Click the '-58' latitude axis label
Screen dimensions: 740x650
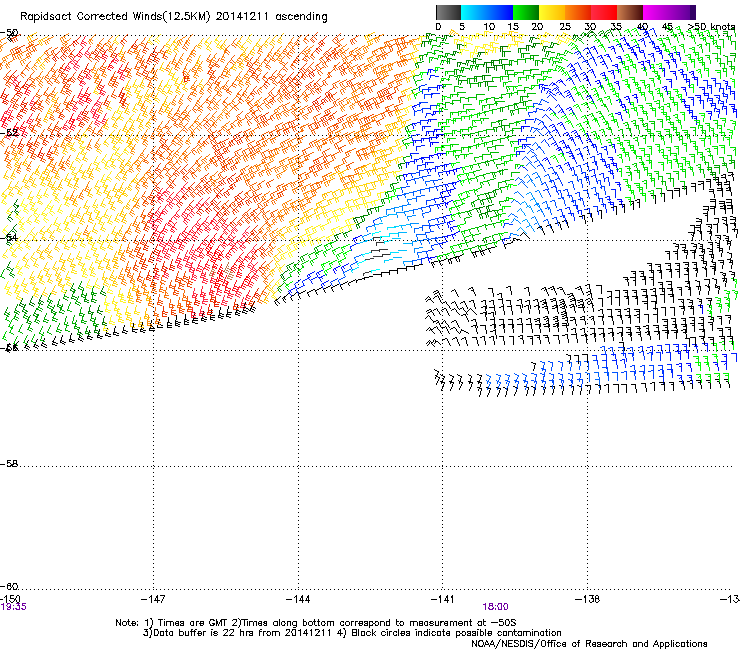[9, 464]
